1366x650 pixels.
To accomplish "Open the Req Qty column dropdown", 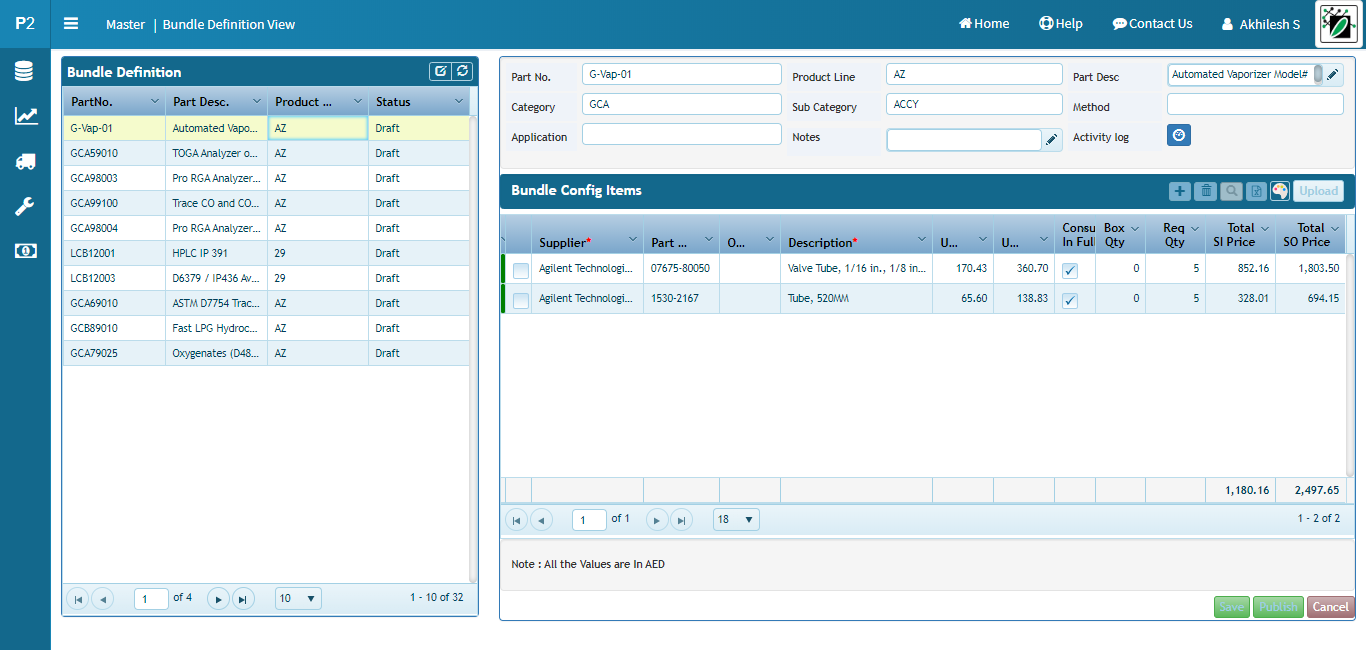I will tap(1194, 229).
